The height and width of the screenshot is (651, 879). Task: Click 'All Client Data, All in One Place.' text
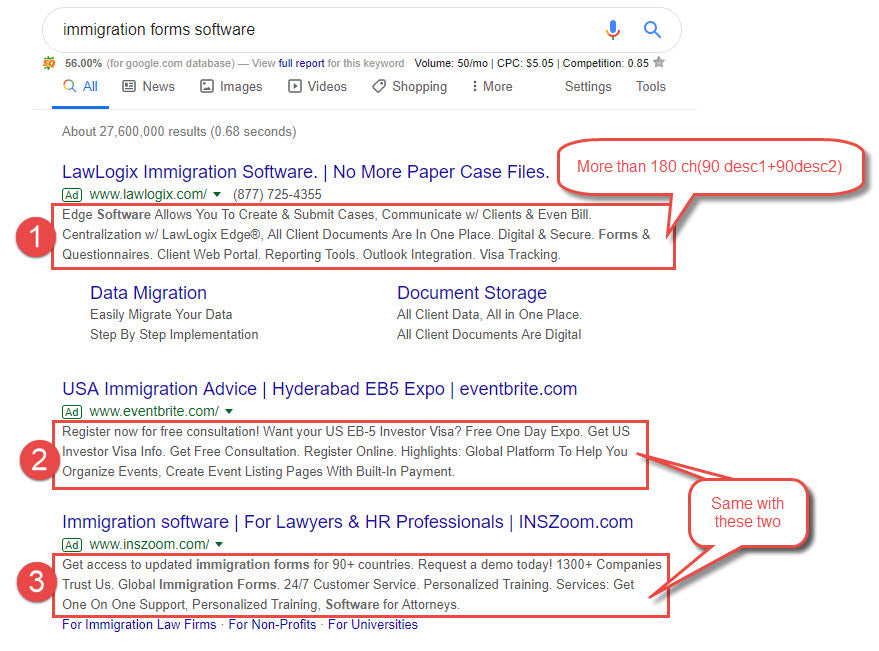[x=489, y=315]
